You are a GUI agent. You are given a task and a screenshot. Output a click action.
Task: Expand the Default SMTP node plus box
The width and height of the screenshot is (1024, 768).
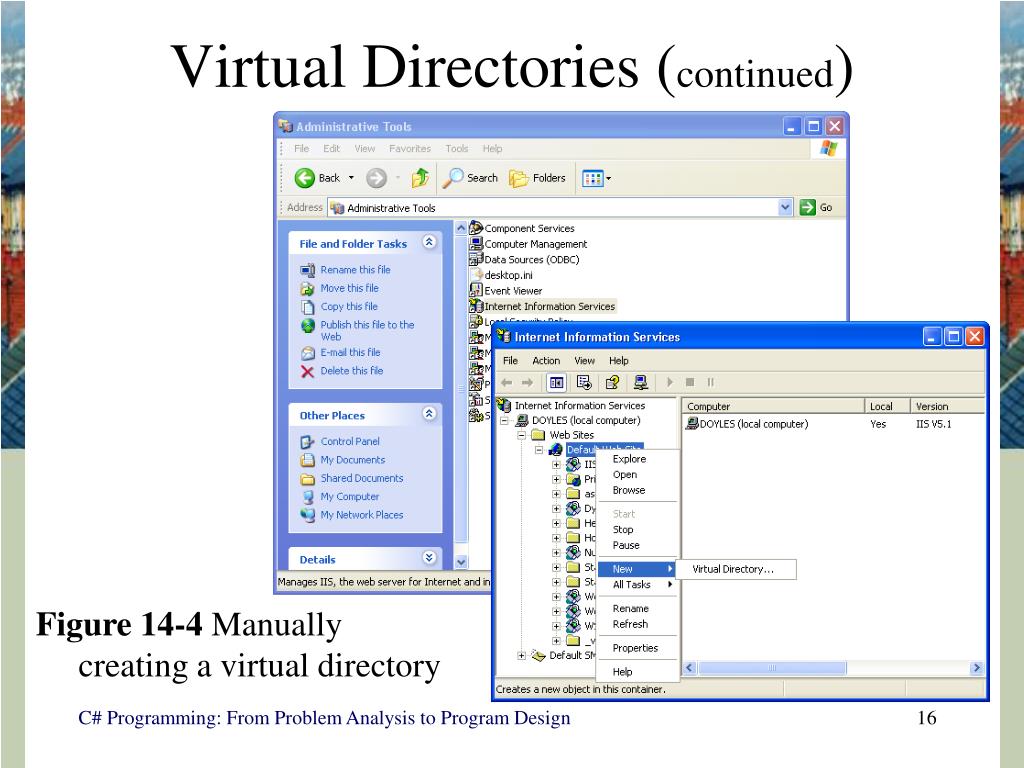coord(522,655)
